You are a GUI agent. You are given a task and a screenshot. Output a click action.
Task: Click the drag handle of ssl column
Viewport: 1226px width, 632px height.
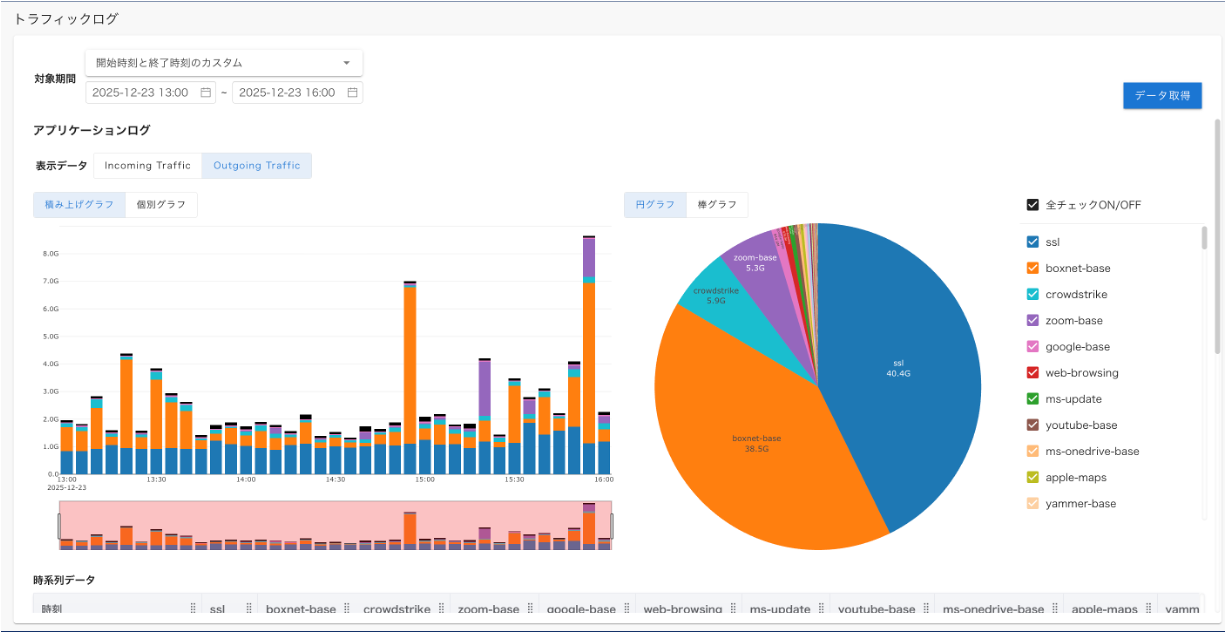pyautogui.click(x=248, y=609)
